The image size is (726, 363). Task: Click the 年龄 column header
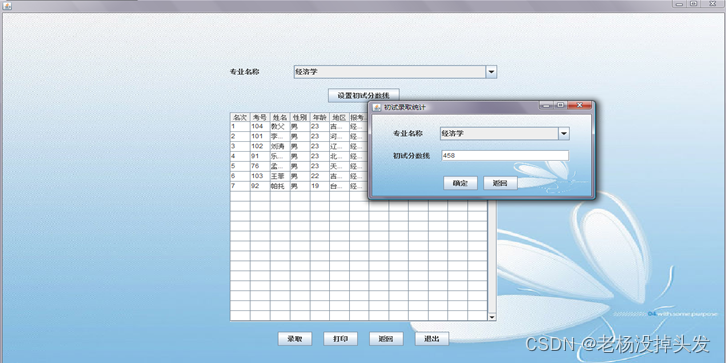click(319, 117)
